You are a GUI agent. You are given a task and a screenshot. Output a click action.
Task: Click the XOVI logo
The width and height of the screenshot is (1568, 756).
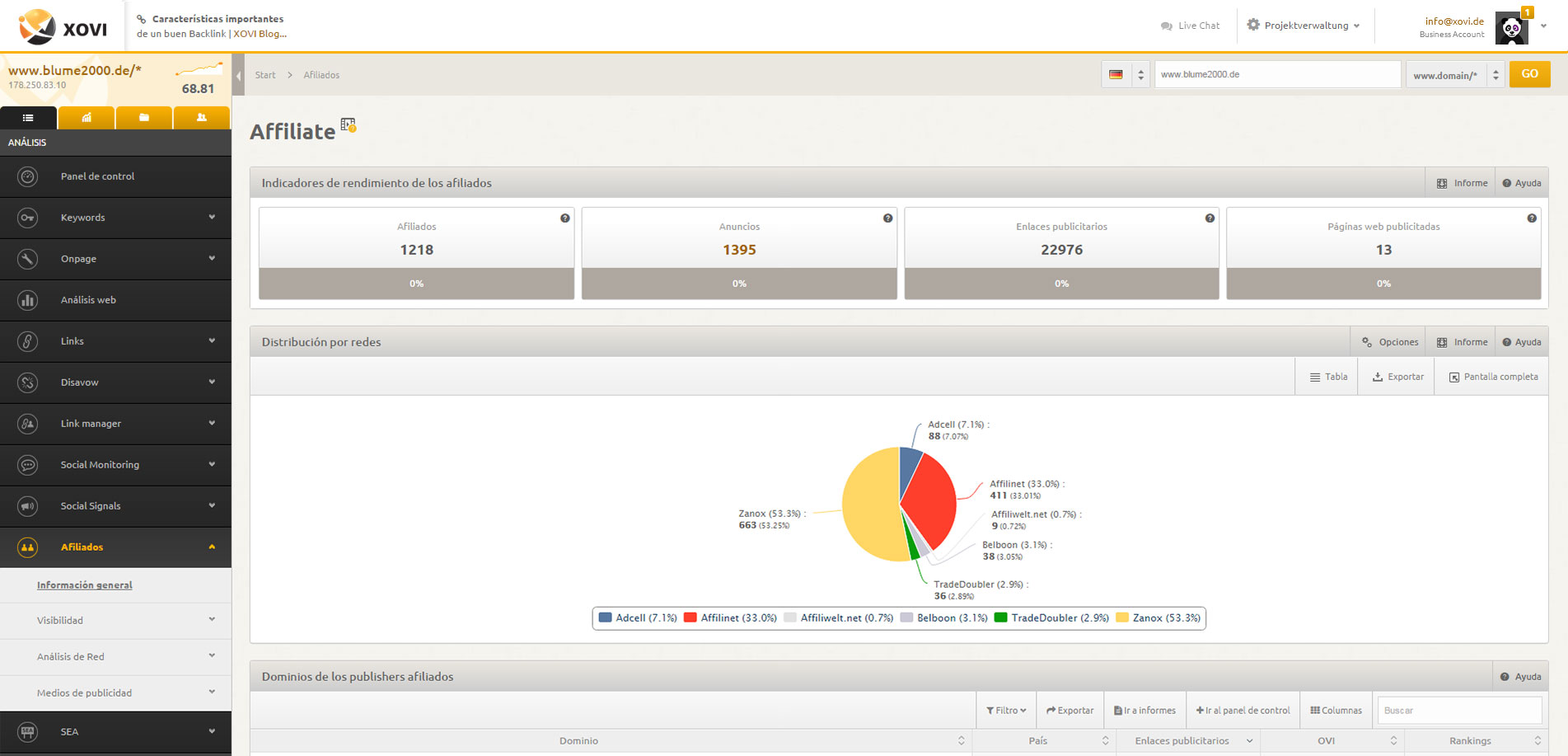pyautogui.click(x=63, y=26)
